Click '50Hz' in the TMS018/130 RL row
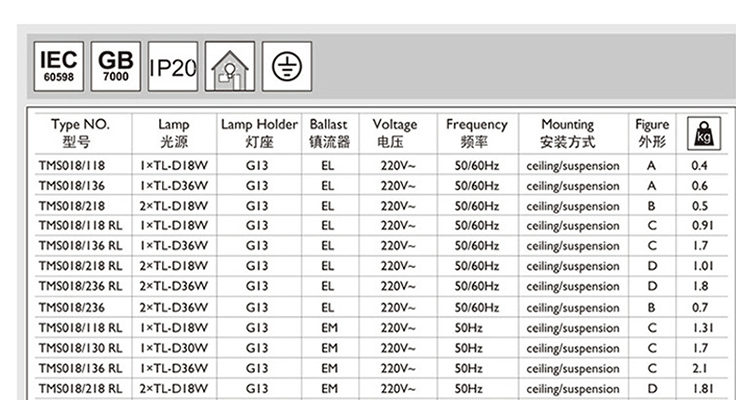 click(468, 348)
